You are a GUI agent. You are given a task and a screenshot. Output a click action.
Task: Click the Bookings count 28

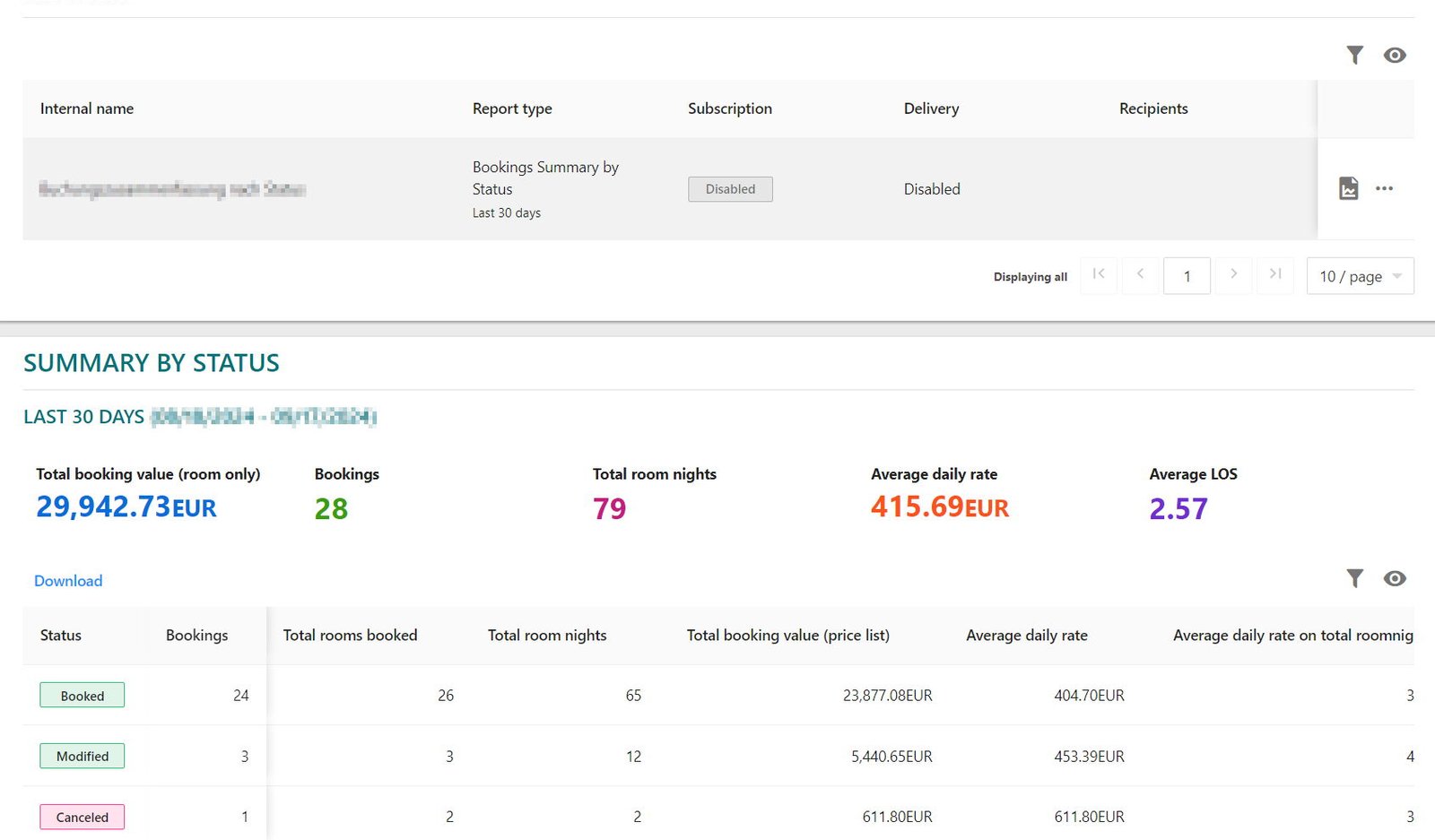click(331, 509)
